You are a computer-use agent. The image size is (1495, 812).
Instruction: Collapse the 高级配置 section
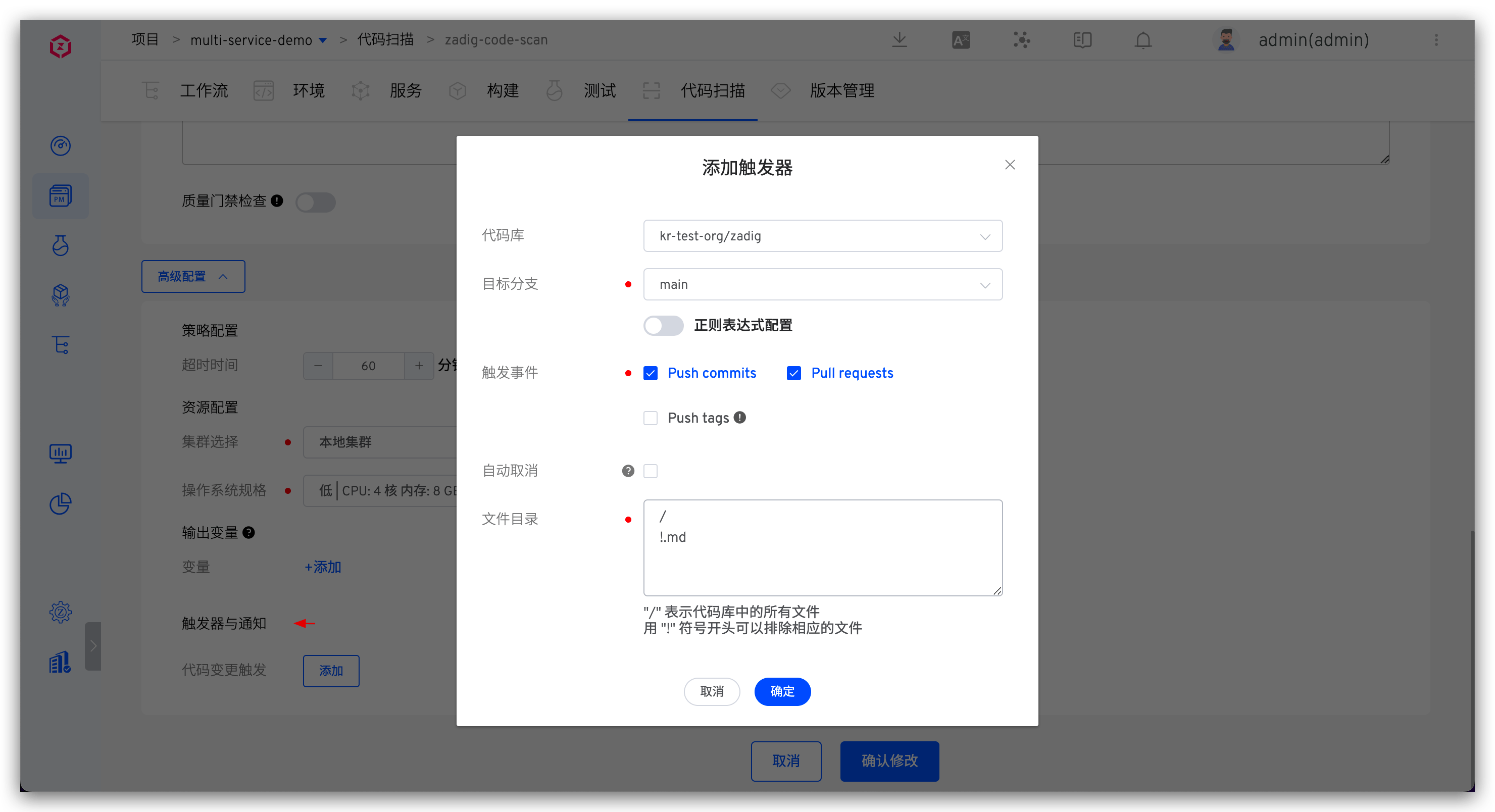[192, 276]
